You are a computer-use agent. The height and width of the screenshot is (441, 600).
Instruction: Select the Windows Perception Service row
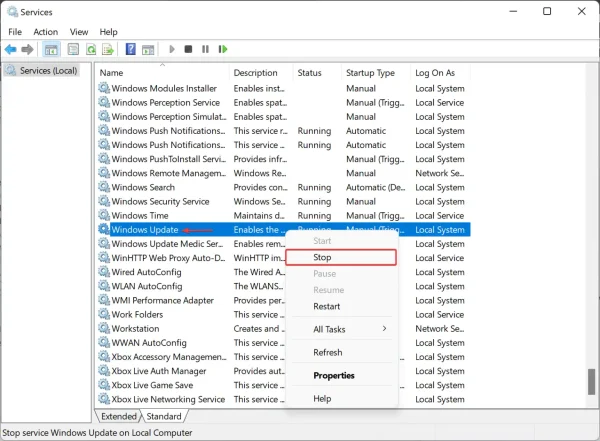(284, 103)
